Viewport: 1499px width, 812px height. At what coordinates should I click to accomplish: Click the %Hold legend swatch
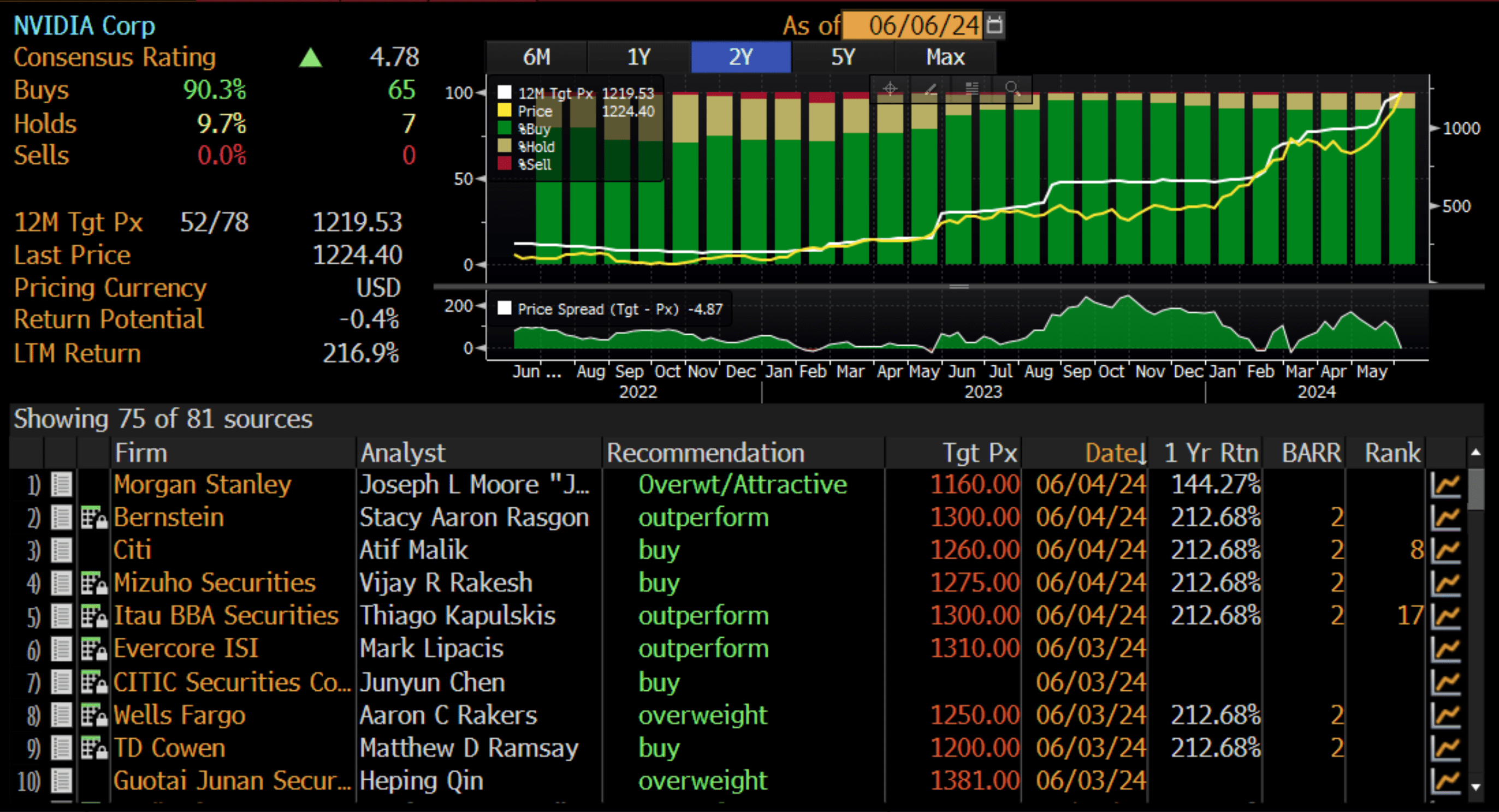tap(505, 146)
